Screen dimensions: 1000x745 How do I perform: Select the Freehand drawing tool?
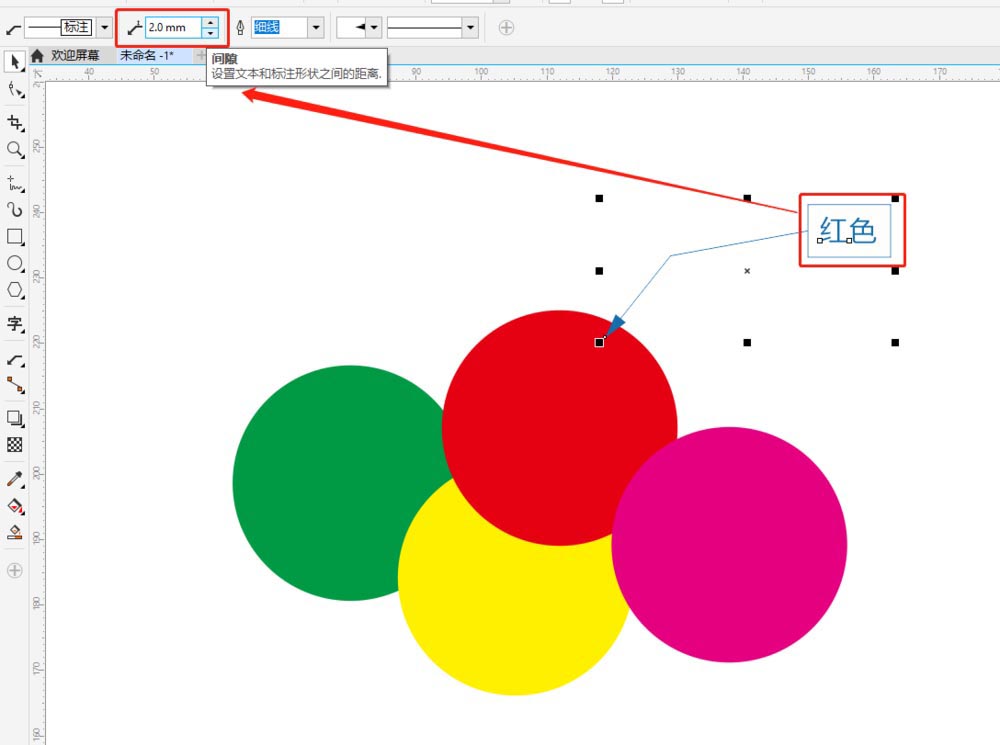(x=15, y=184)
